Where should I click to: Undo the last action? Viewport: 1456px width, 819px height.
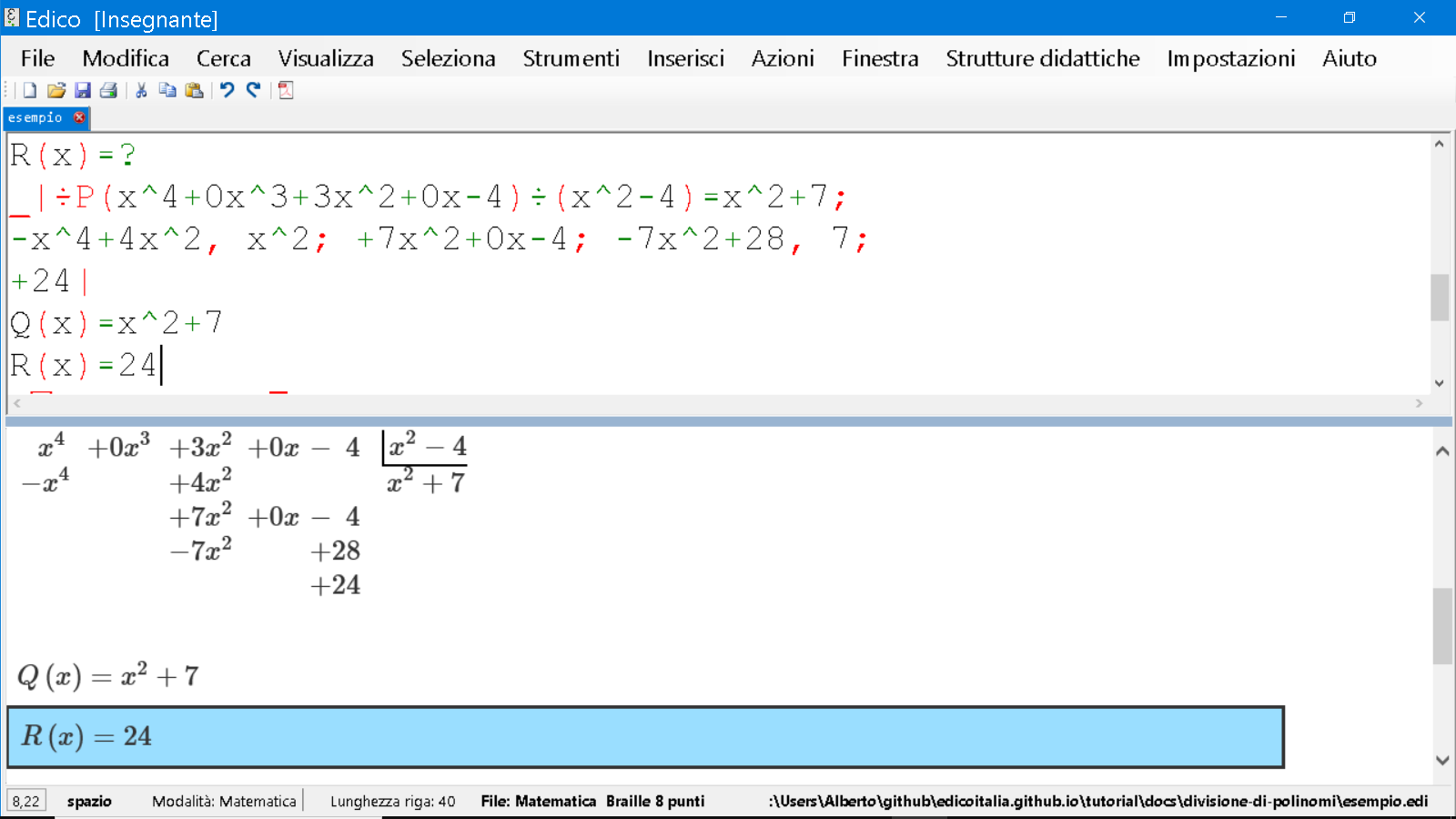pos(227,90)
